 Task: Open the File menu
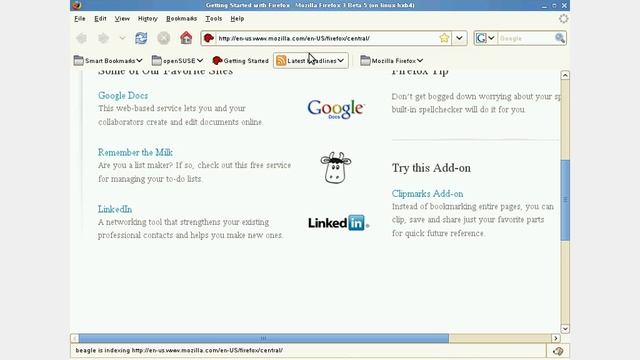pos(80,18)
